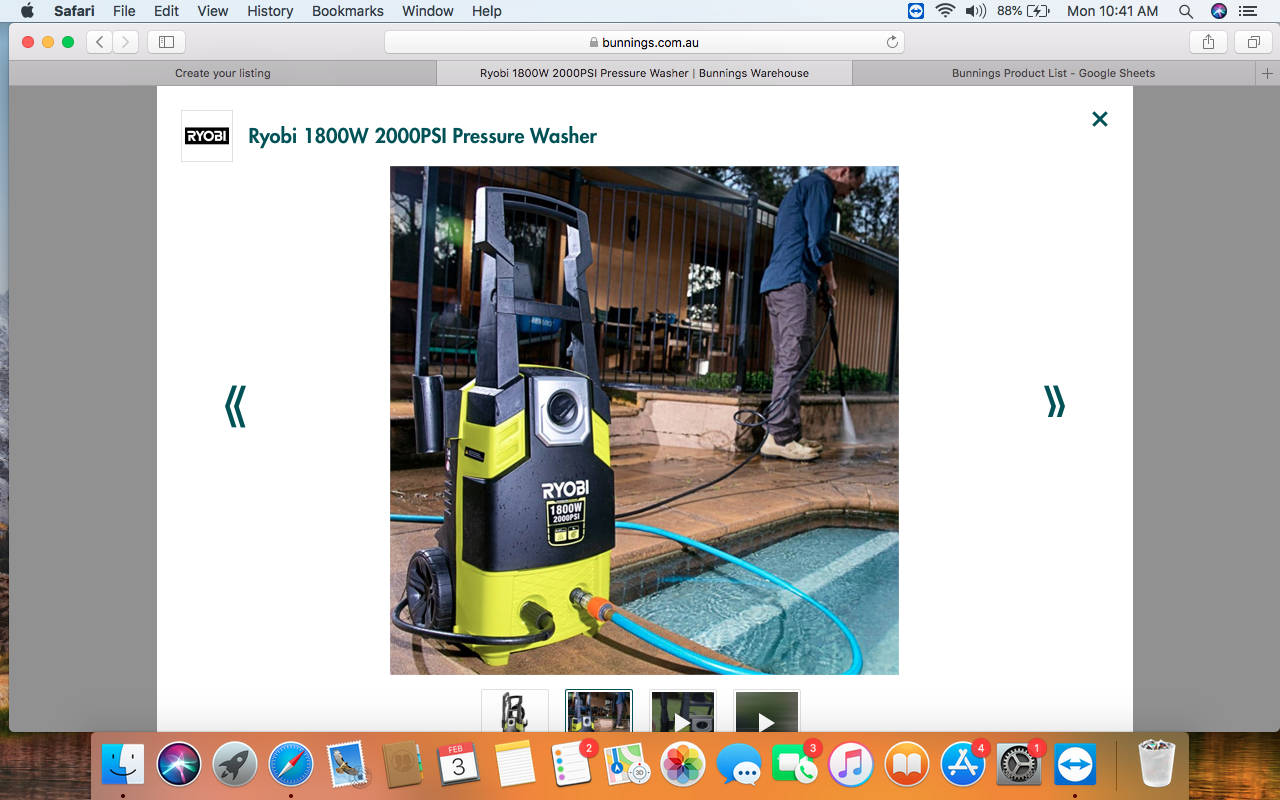1280x800 pixels.
Task: Open the Safari application menu
Action: 74,11
